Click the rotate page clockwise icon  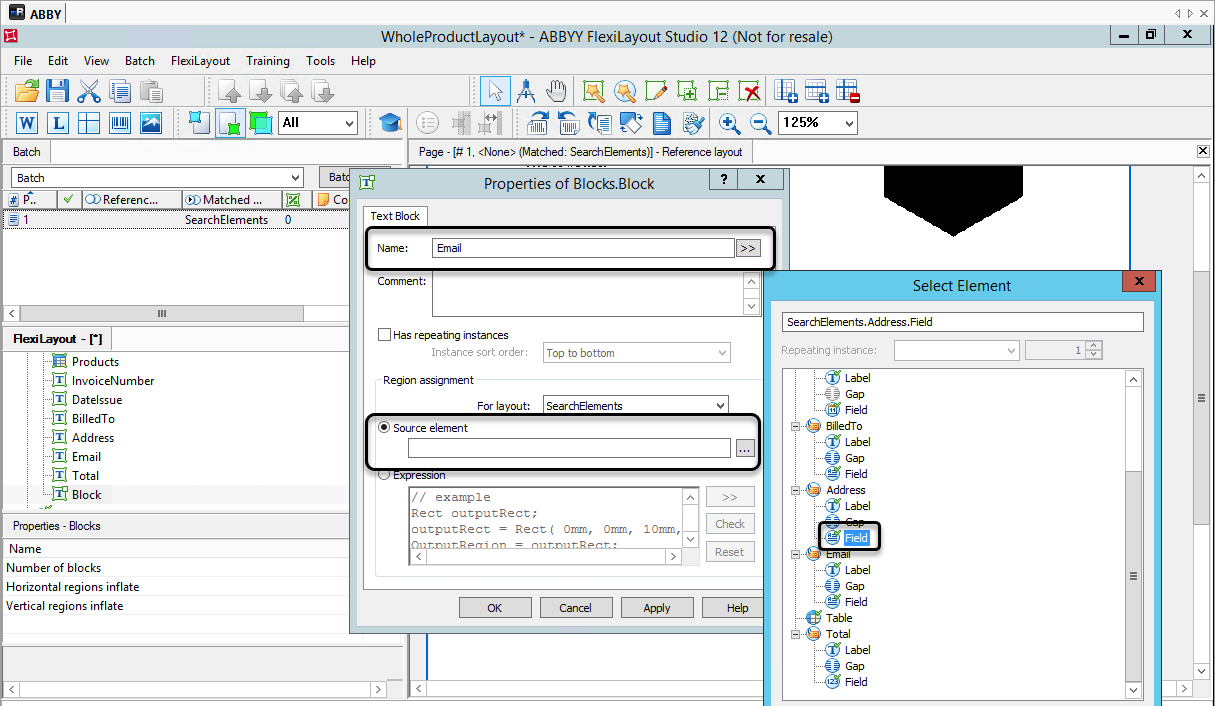pyautogui.click(x=538, y=123)
